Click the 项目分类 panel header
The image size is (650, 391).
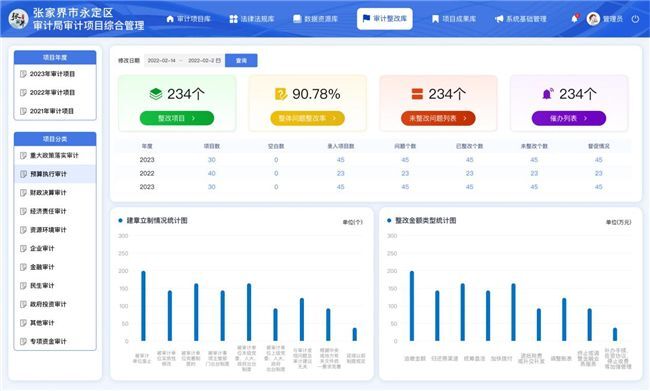coord(55,139)
